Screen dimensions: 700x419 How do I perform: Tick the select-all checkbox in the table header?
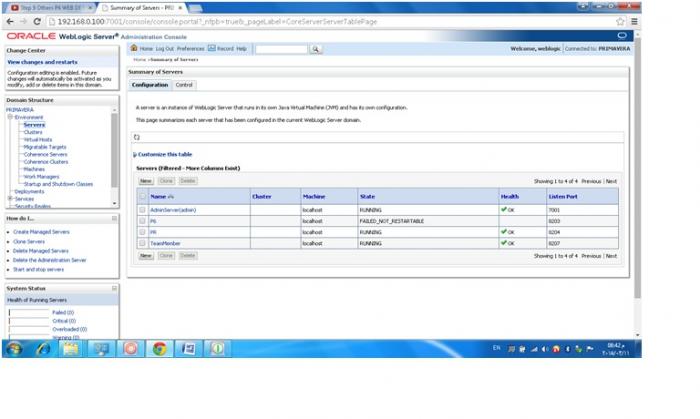tap(142, 196)
